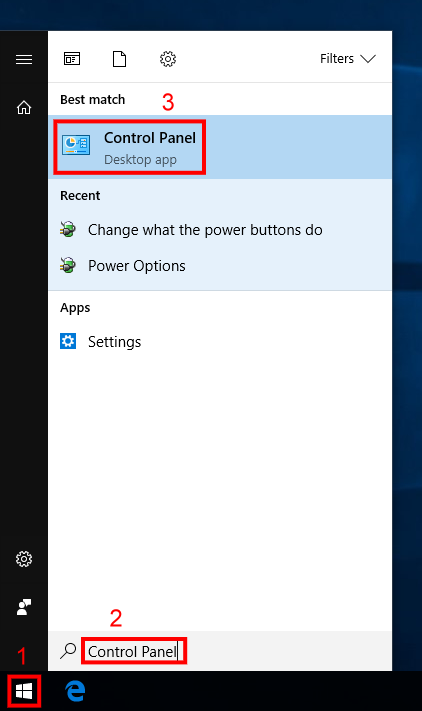
Task: Launch the Settings app result
Action: click(220, 341)
